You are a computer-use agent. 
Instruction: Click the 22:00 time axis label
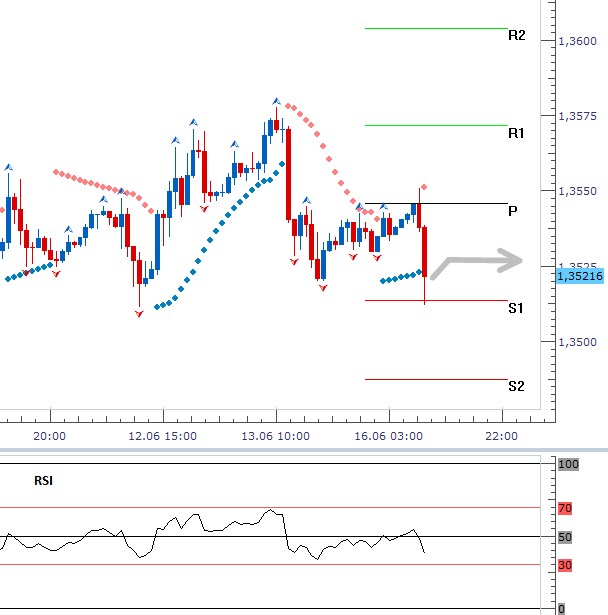(501, 436)
